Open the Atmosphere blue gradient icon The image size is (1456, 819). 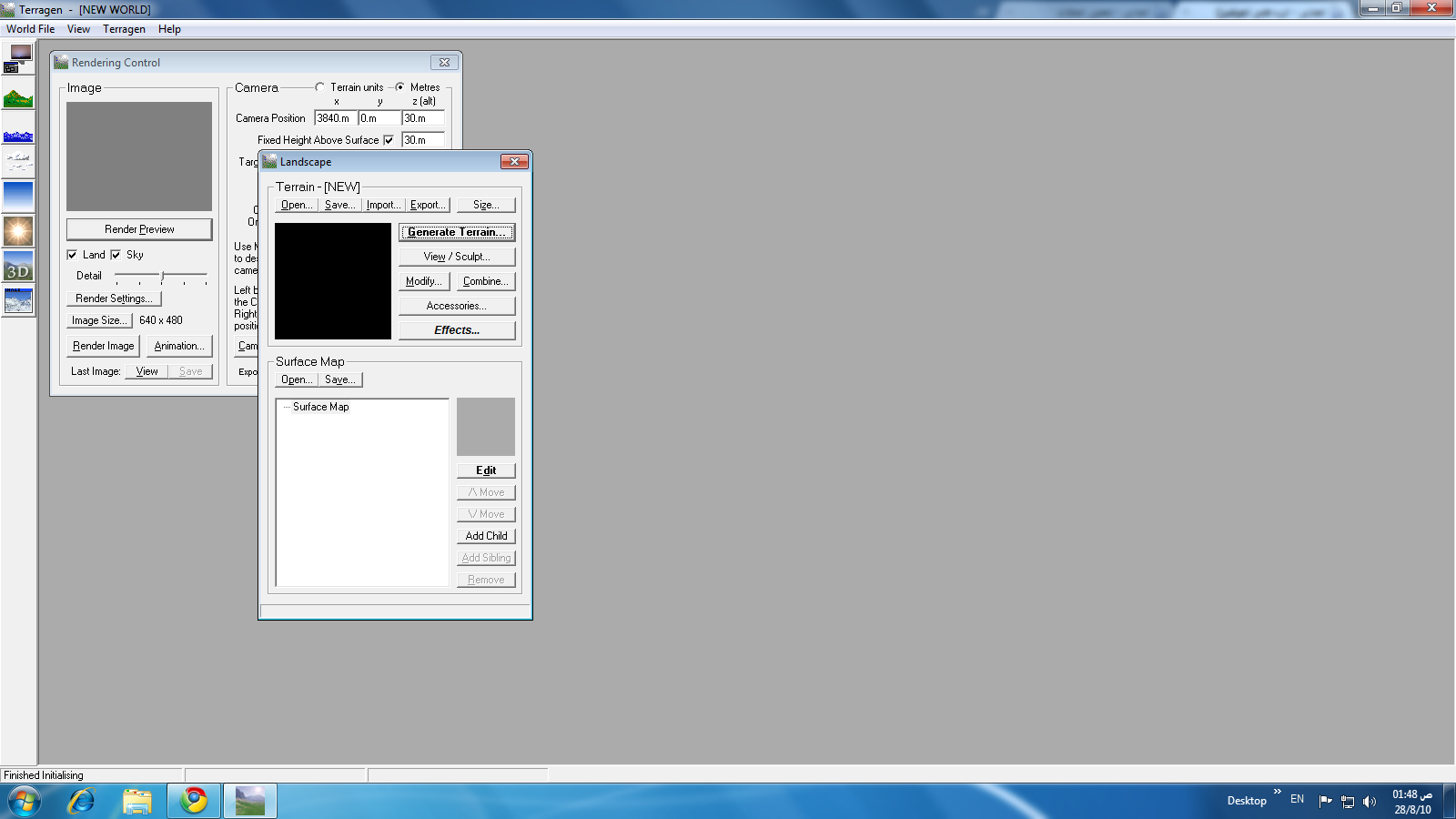pos(18,196)
